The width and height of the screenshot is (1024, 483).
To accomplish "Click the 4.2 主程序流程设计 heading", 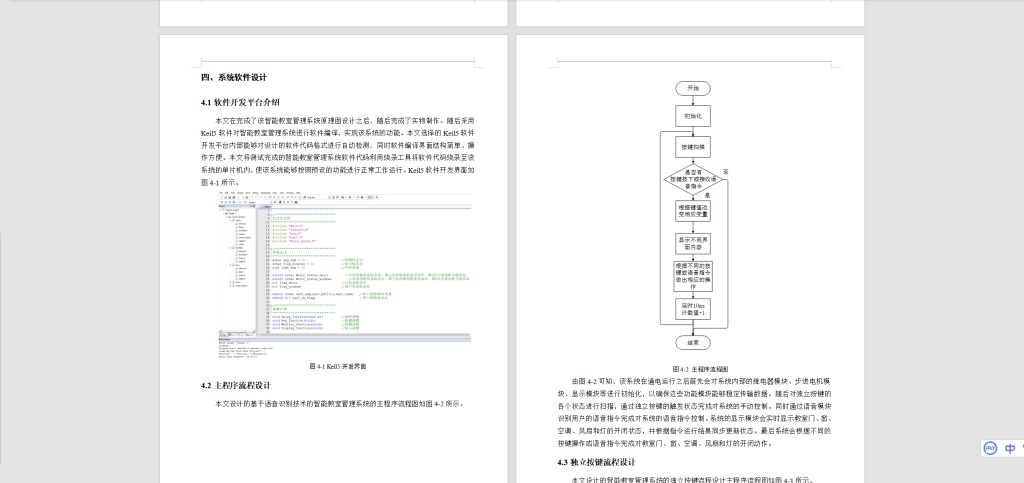I will click(236, 385).
